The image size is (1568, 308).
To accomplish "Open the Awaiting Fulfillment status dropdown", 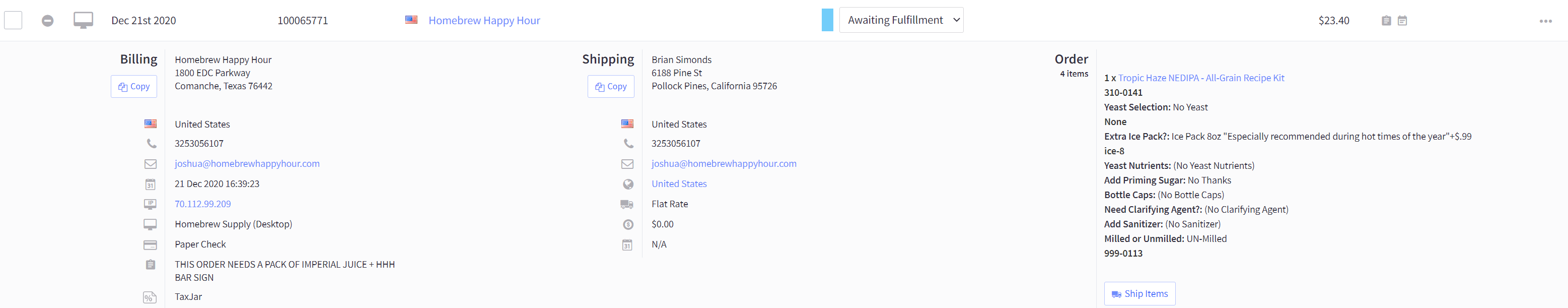I will [x=901, y=20].
